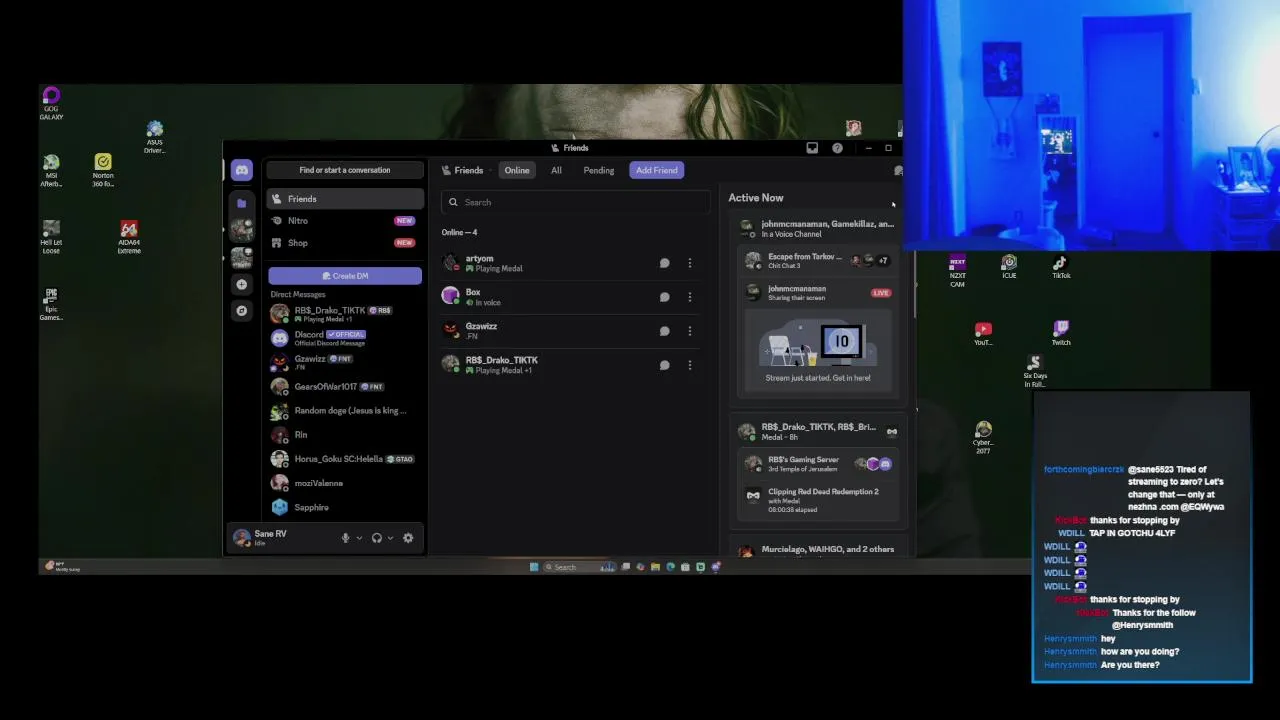This screenshot has height=720, width=1280.
Task: Click Clipping Red Dead Redemption 2 entry
Action: coord(818,500)
